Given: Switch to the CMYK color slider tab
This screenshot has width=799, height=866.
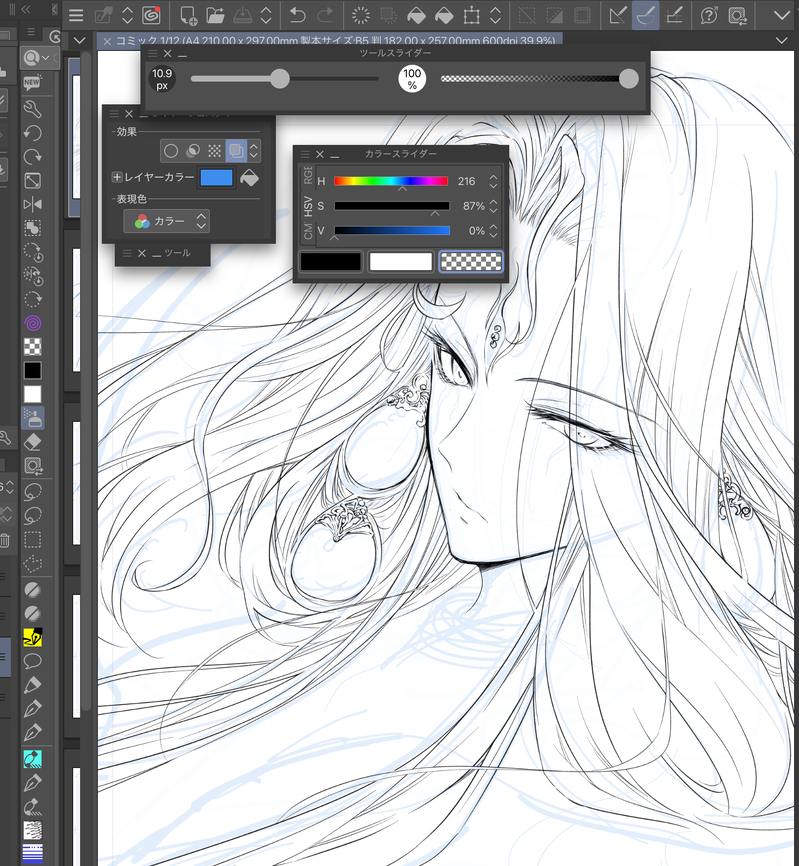Looking at the screenshot, I should 308,231.
